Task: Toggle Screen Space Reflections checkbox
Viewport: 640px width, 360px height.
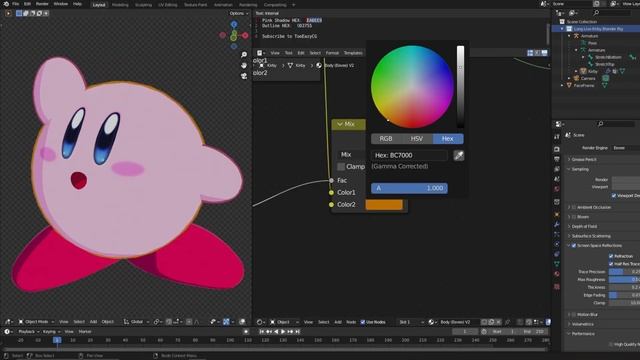Action: [x=574, y=246]
